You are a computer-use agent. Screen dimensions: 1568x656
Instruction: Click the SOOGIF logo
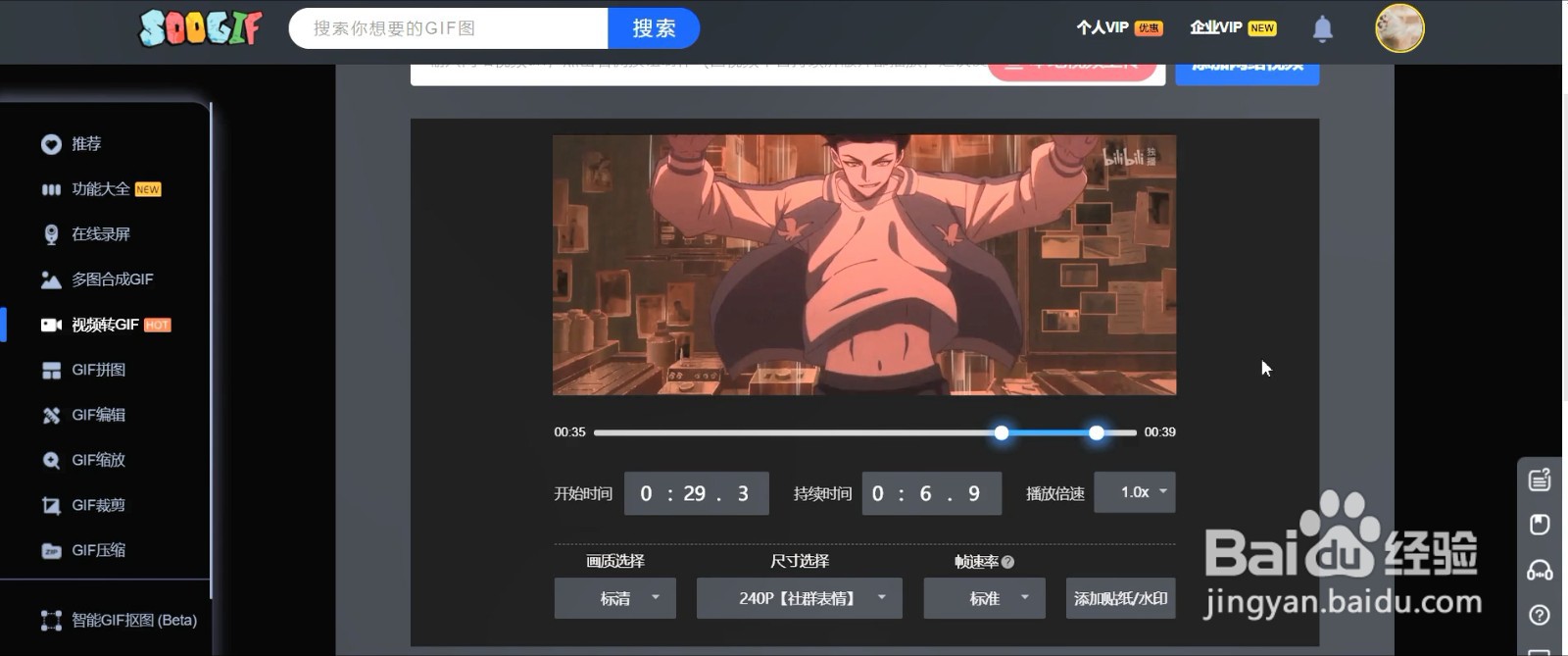(x=200, y=27)
